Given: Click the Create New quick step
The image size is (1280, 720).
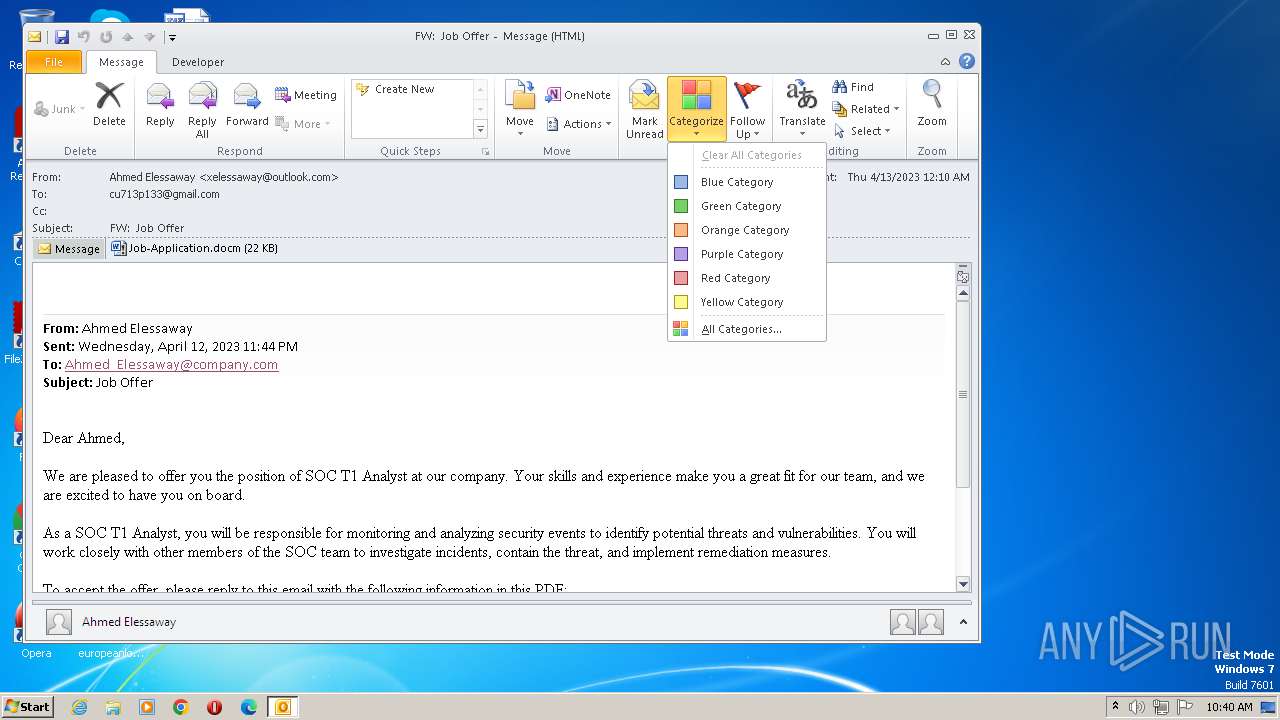Looking at the screenshot, I should click(x=404, y=89).
